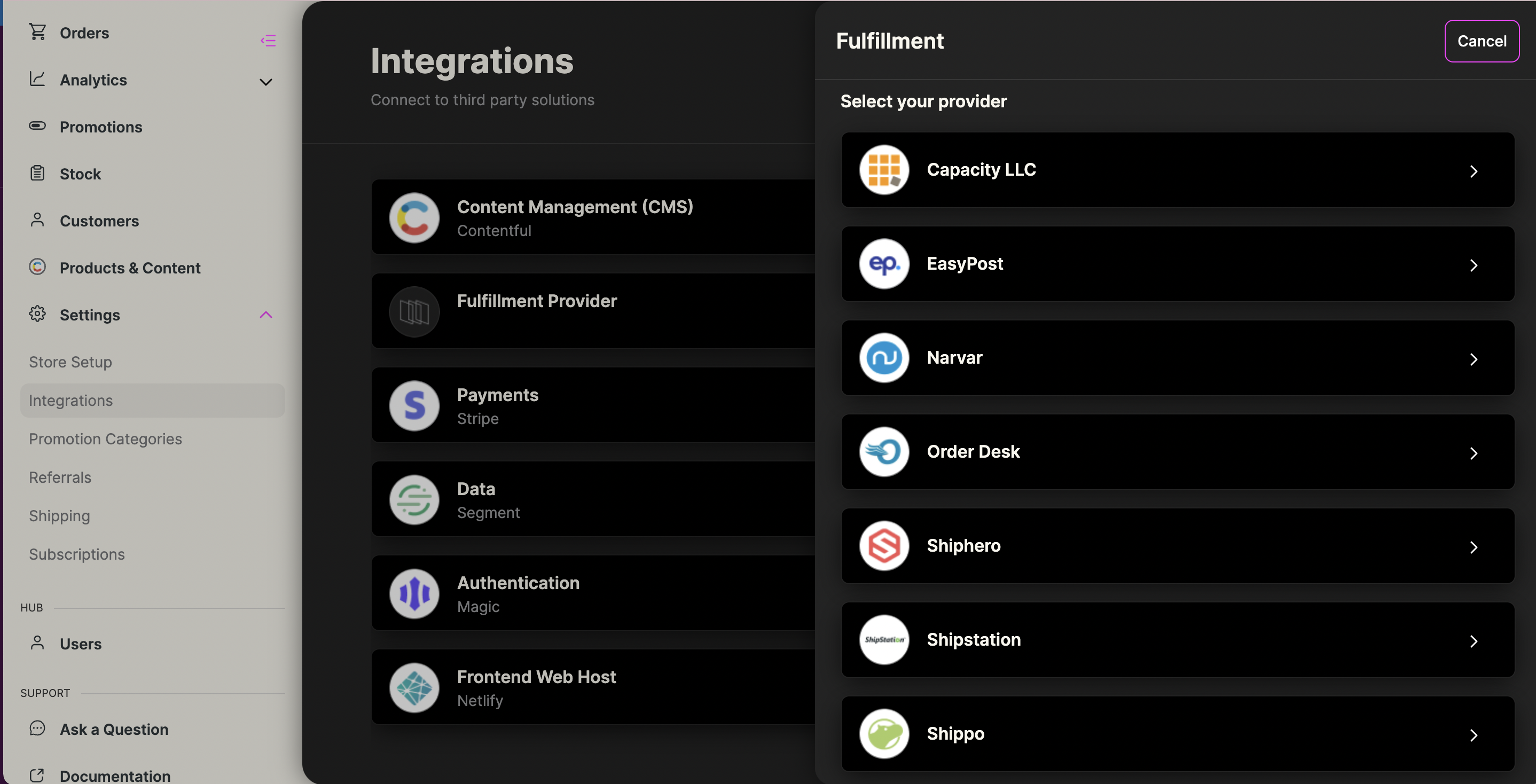
Task: Click the Stock clipboard icon
Action: click(37, 173)
